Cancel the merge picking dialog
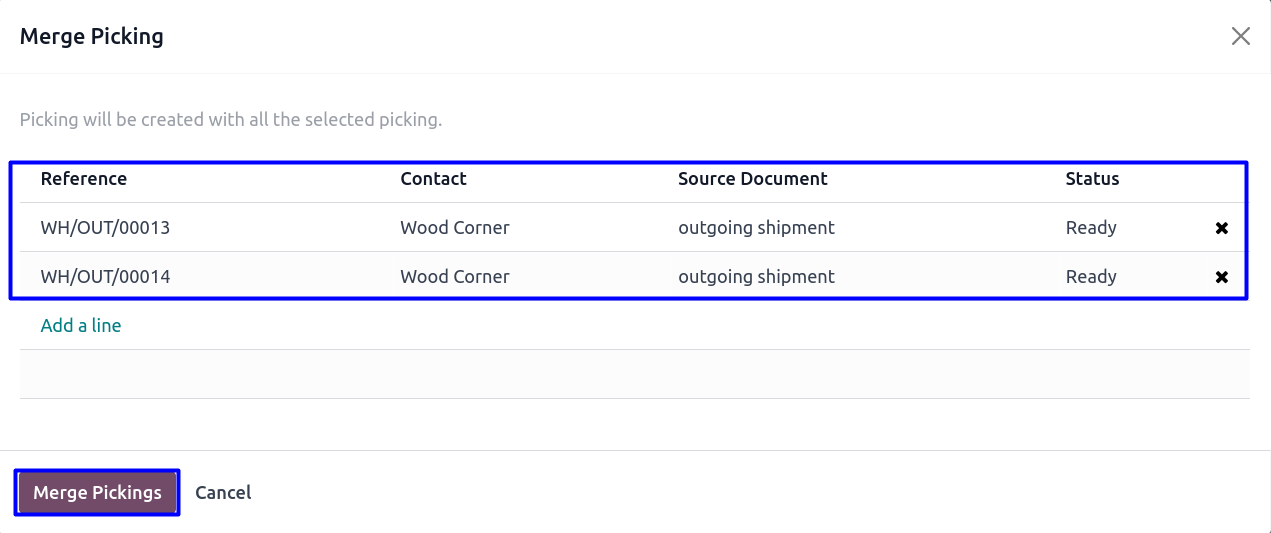Image resolution: width=1271 pixels, height=533 pixels. [223, 493]
